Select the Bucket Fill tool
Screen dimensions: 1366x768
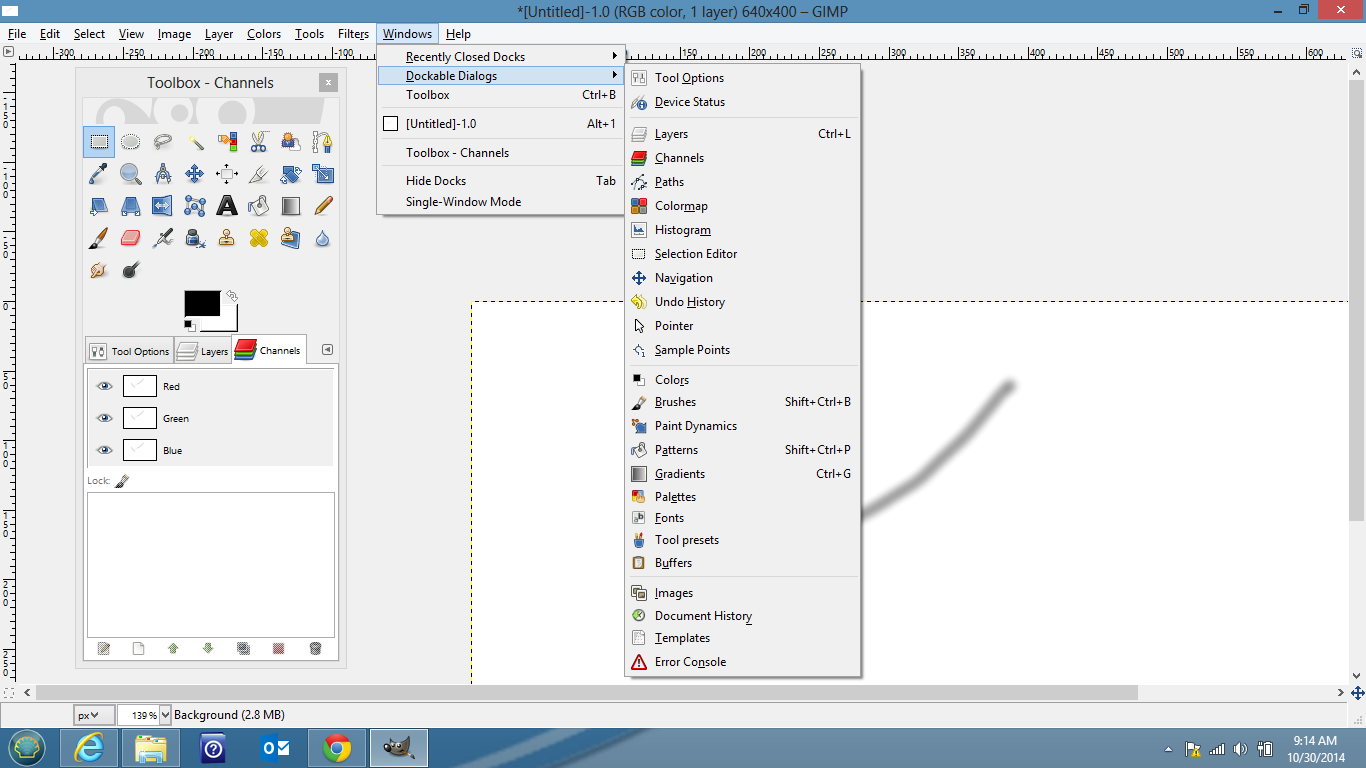click(259, 206)
